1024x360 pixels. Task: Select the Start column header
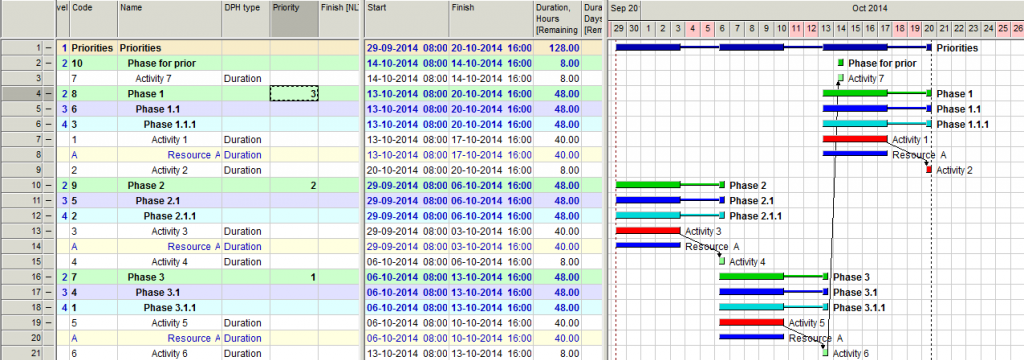(x=406, y=18)
